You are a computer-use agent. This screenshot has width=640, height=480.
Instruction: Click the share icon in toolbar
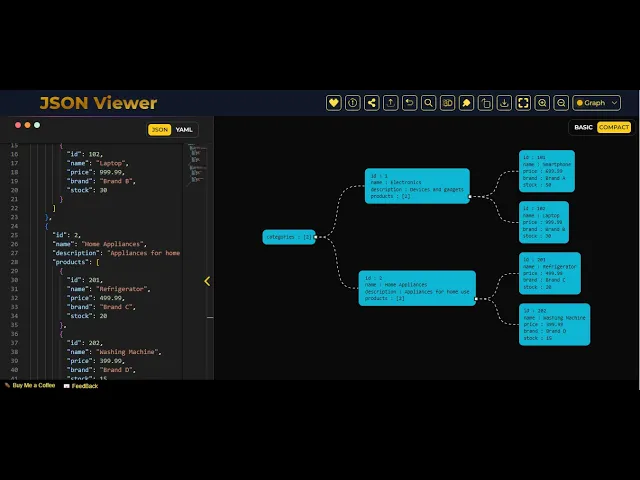pyautogui.click(x=372, y=103)
